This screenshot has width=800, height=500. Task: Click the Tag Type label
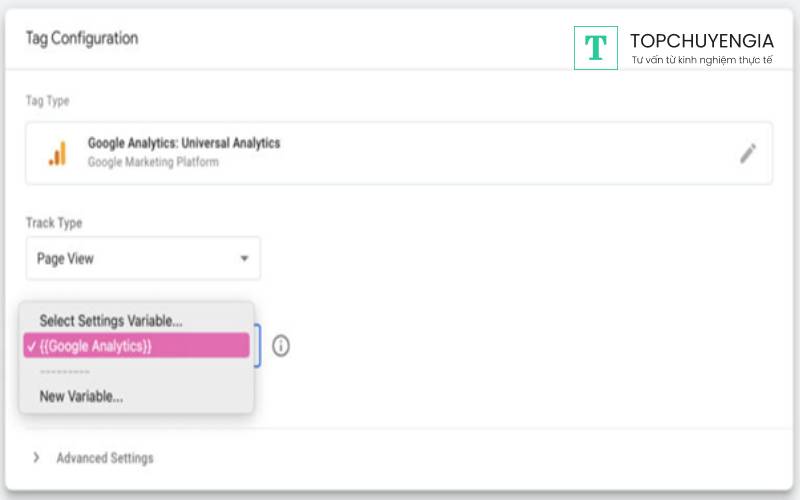(47, 101)
